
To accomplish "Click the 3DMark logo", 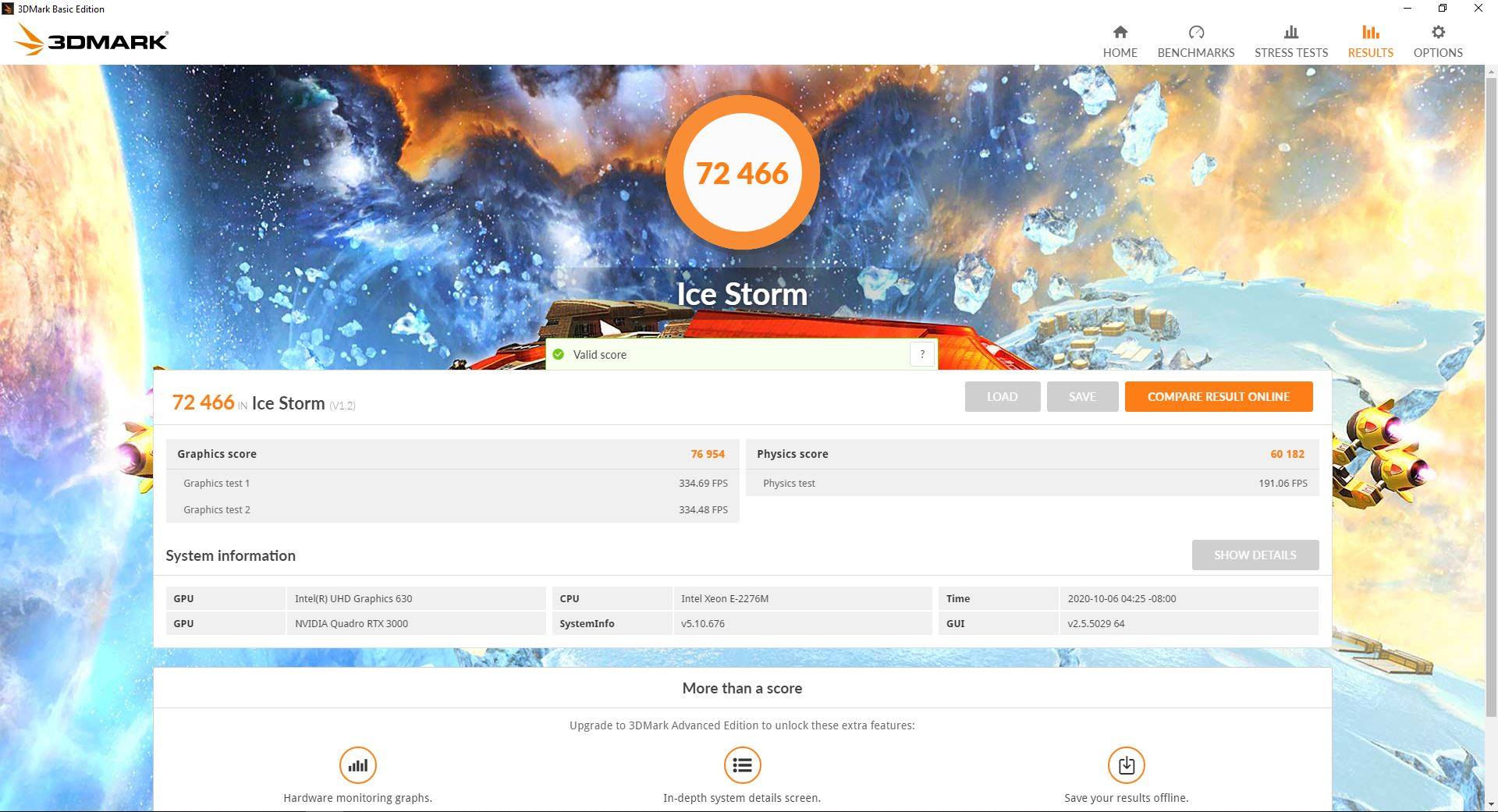I will point(91,40).
